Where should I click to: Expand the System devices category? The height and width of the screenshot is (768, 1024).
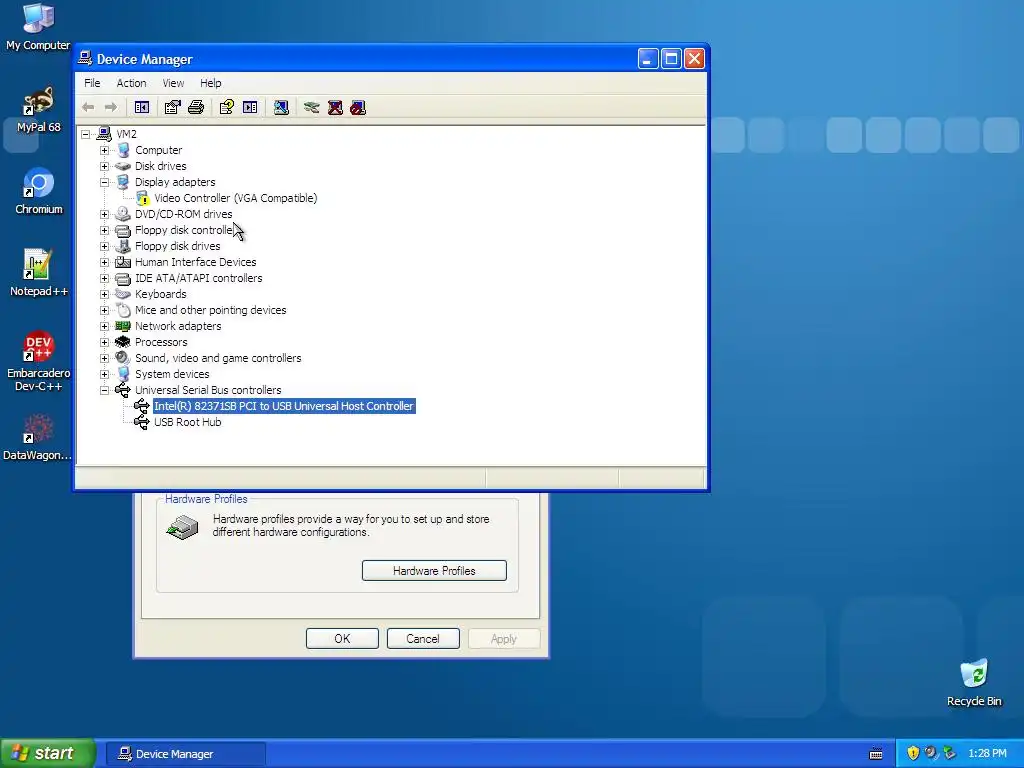[104, 374]
